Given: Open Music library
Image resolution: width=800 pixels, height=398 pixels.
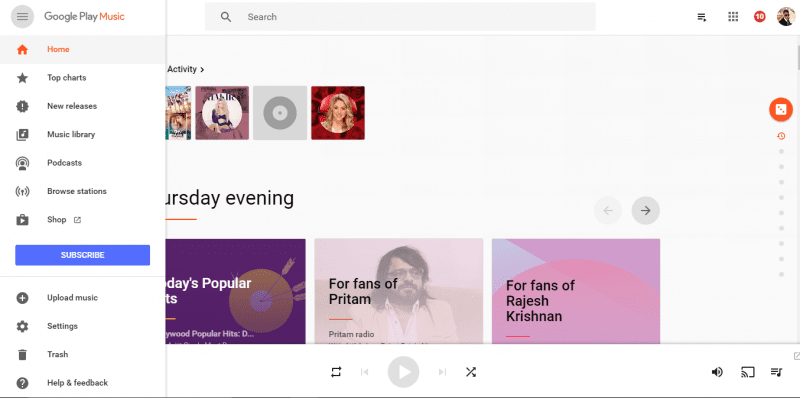Looking at the screenshot, I should (x=83, y=135).
